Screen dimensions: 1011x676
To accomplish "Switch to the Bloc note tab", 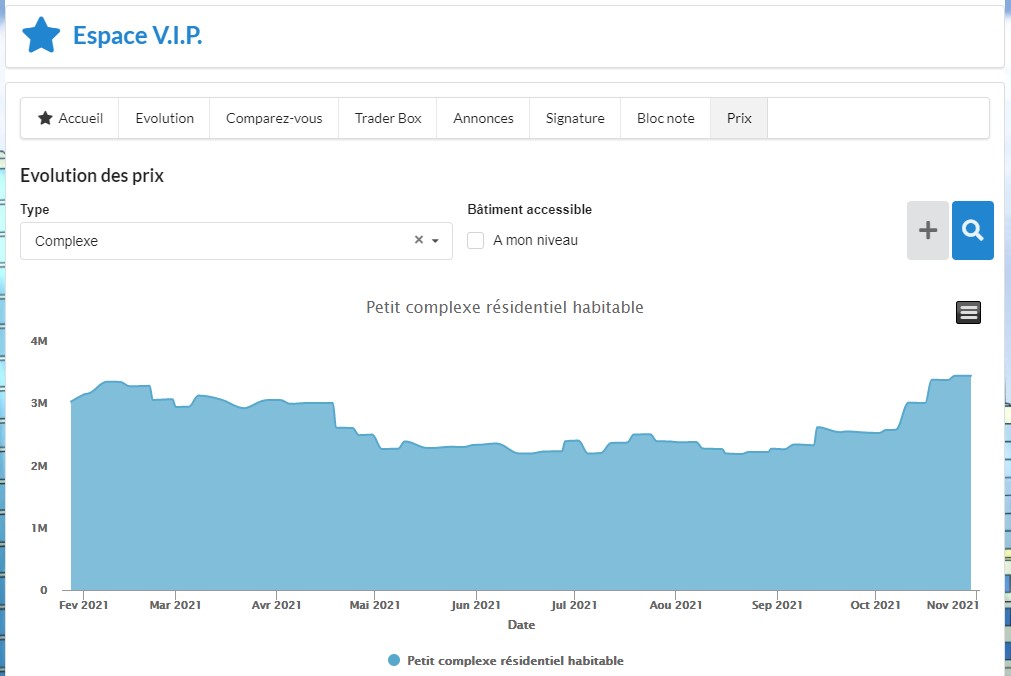I will coord(665,118).
